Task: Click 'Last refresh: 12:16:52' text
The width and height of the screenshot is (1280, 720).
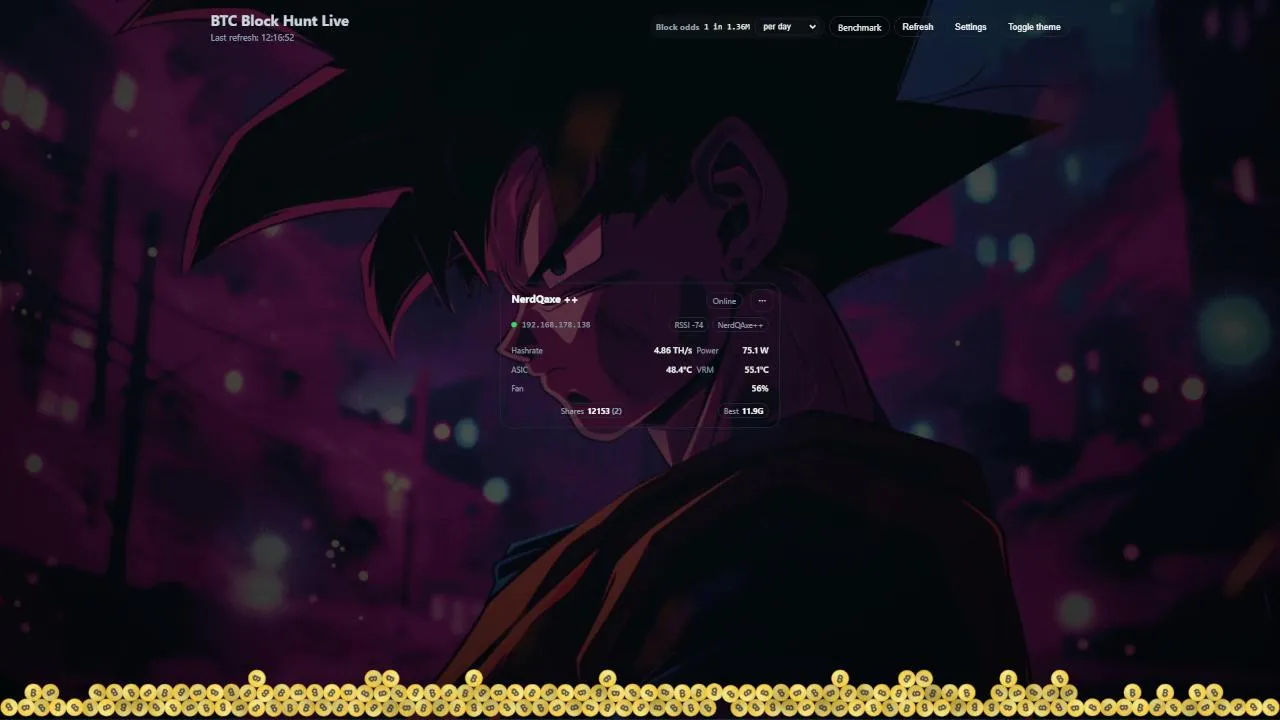Action: (x=252, y=38)
